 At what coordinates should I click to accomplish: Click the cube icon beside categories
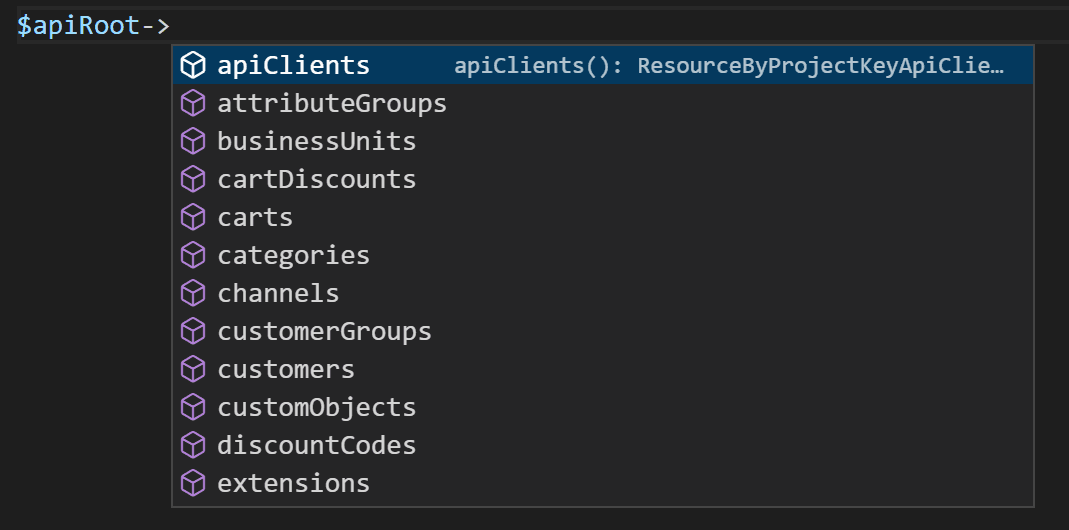(x=192, y=256)
